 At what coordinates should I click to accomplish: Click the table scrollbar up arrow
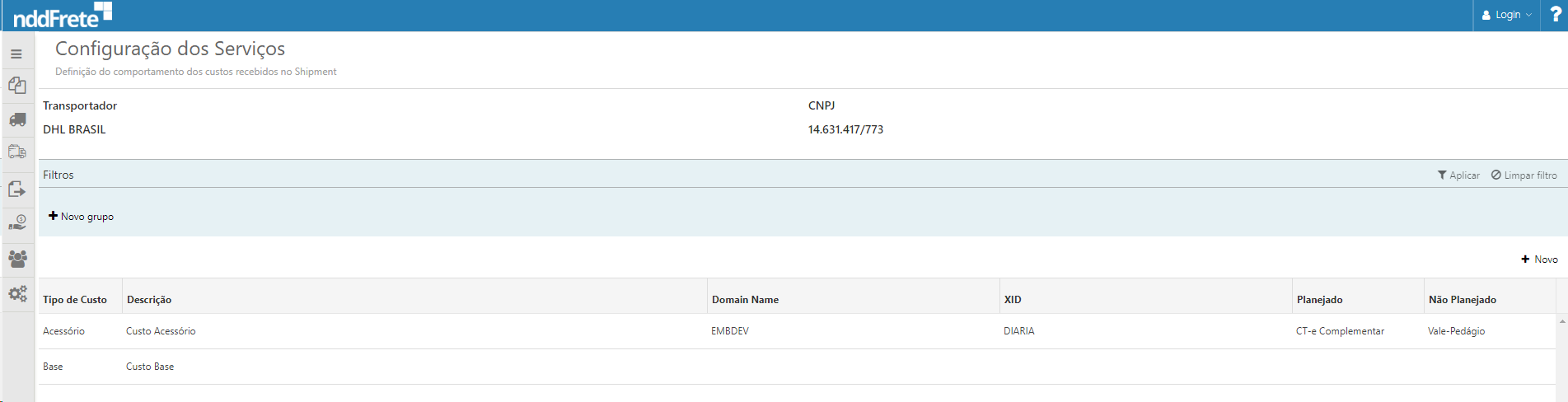point(1561,321)
